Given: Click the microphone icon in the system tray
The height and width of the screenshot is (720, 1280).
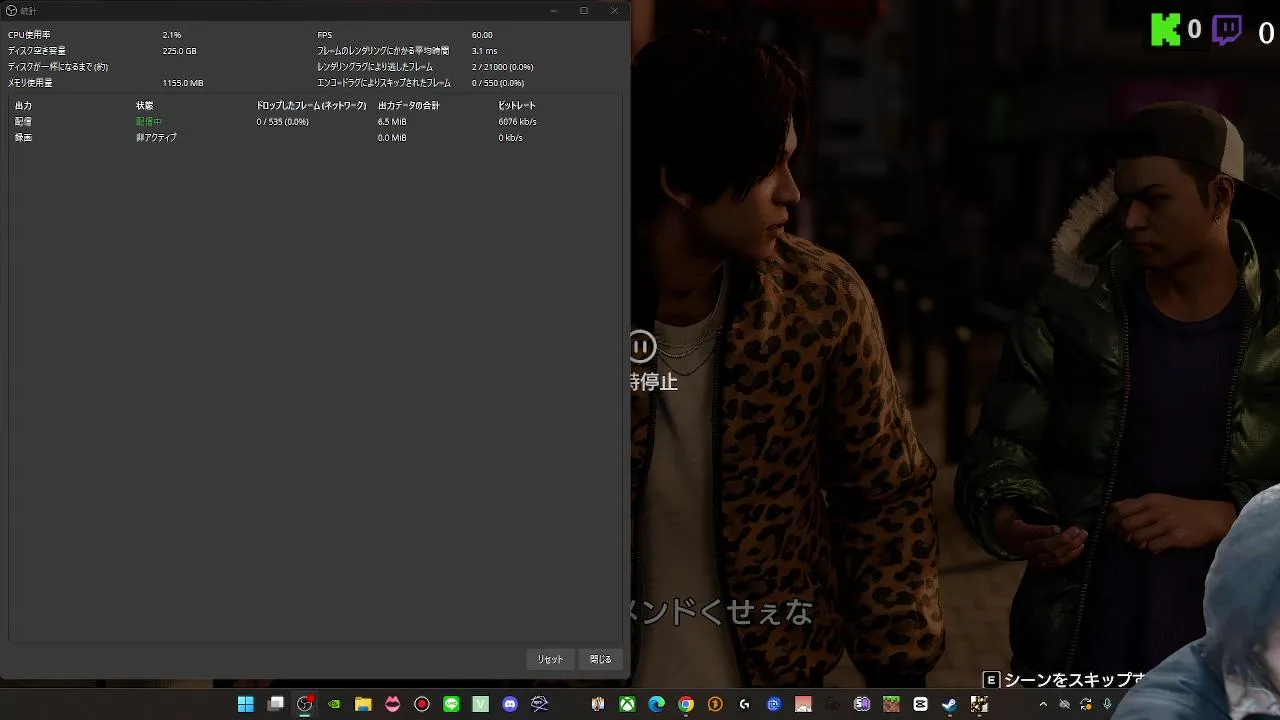Looking at the screenshot, I should coord(1107,704).
